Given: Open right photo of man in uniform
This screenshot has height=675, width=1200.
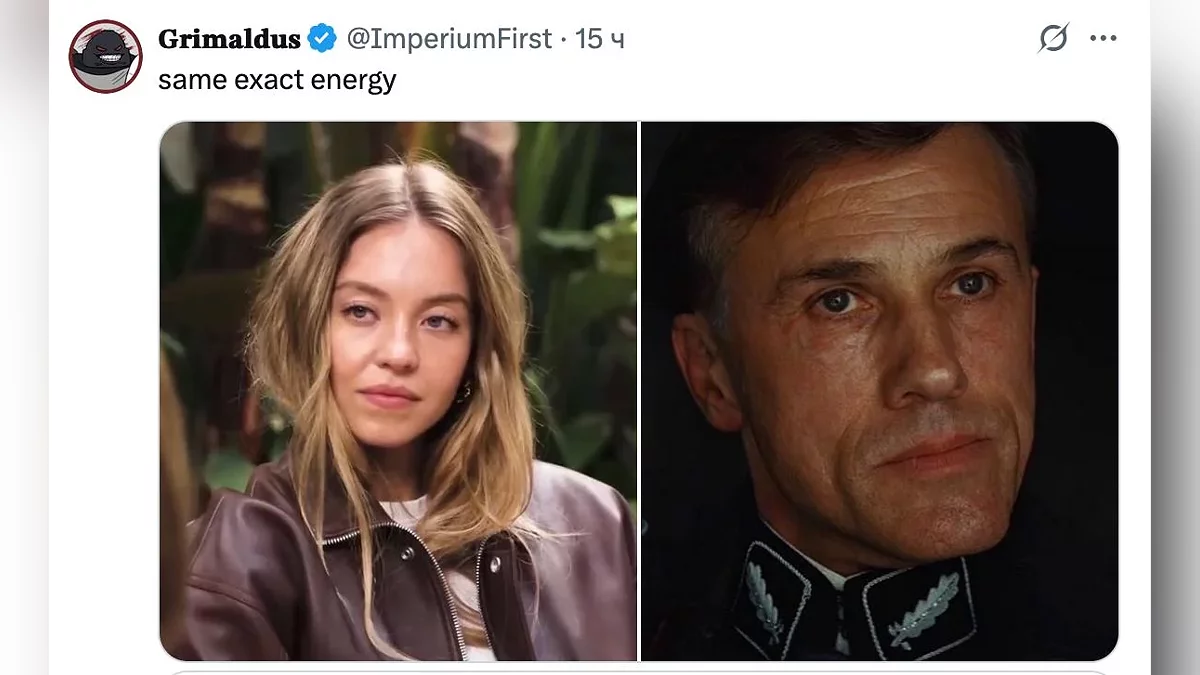Looking at the screenshot, I should pos(879,390).
